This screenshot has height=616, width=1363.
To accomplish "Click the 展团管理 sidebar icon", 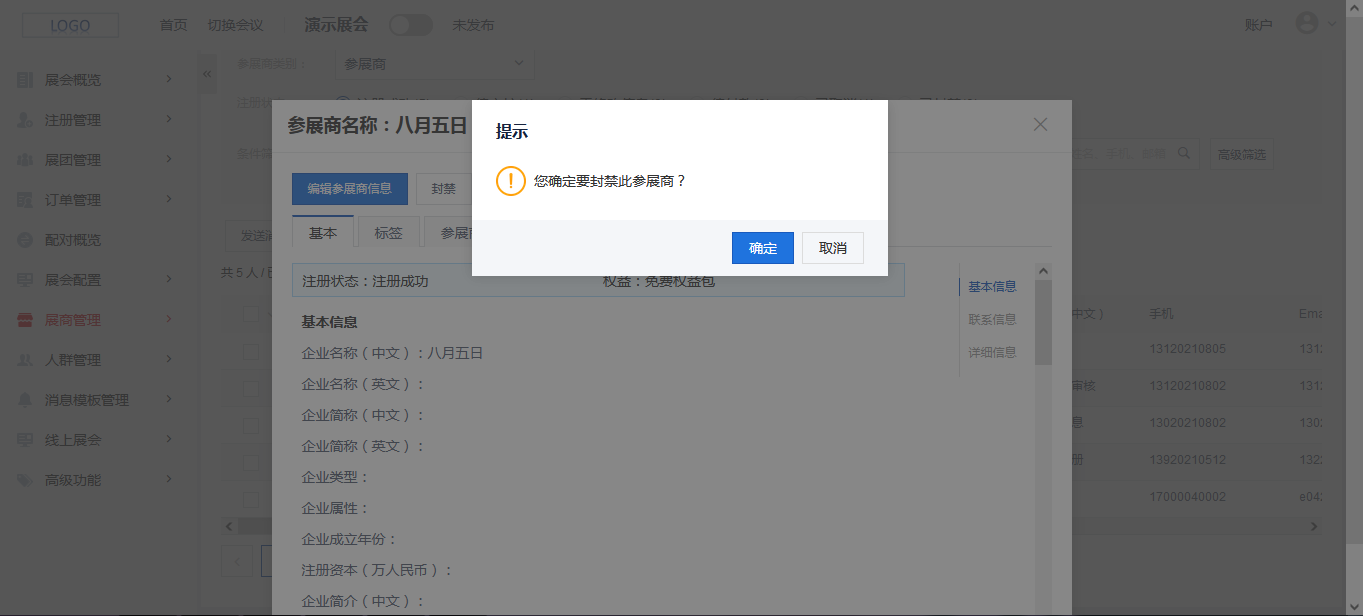I will point(25,160).
